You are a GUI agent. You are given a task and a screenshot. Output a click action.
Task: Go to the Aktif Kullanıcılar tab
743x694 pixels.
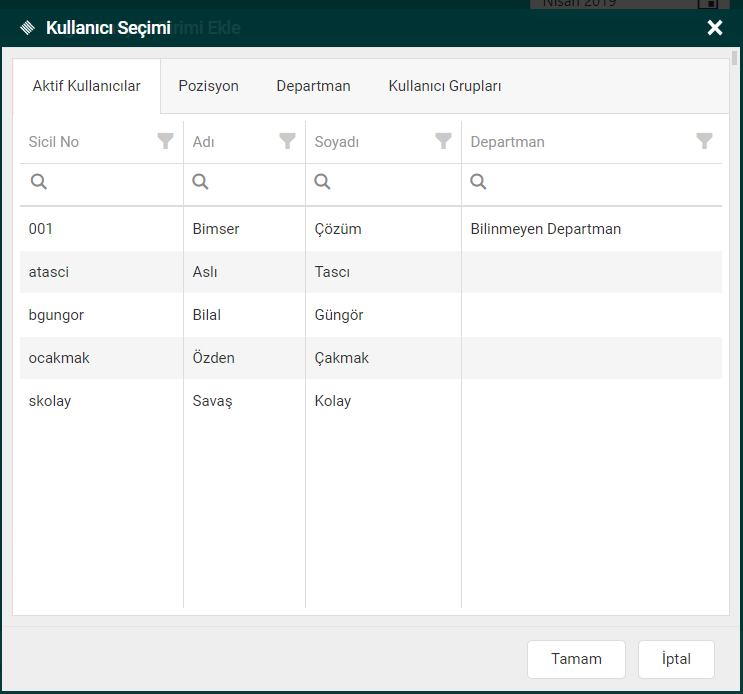(86, 86)
